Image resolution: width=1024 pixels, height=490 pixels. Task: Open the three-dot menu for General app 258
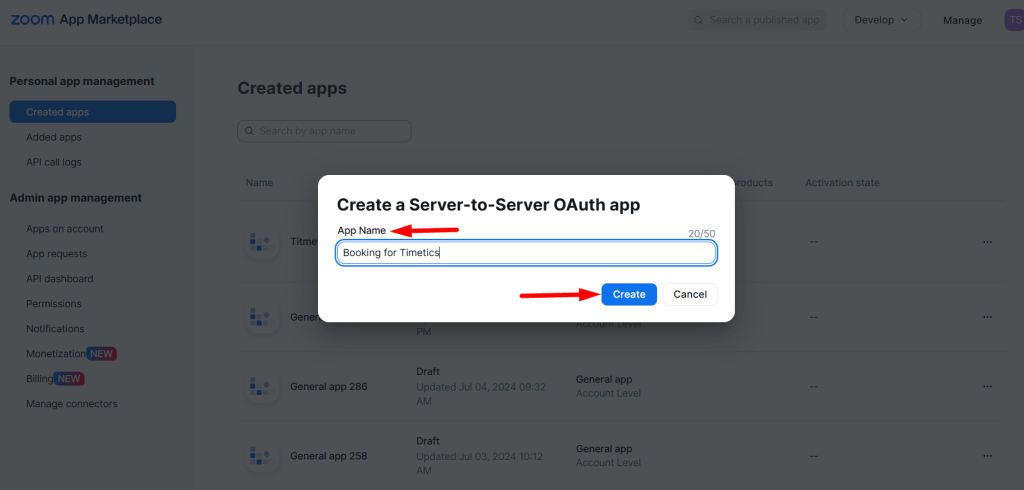[987, 455]
